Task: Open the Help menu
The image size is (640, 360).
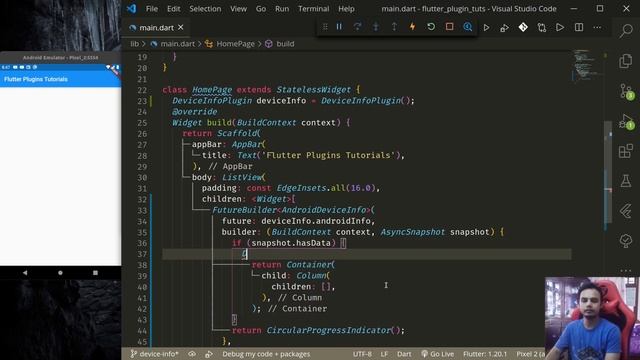Action: pos(346,9)
